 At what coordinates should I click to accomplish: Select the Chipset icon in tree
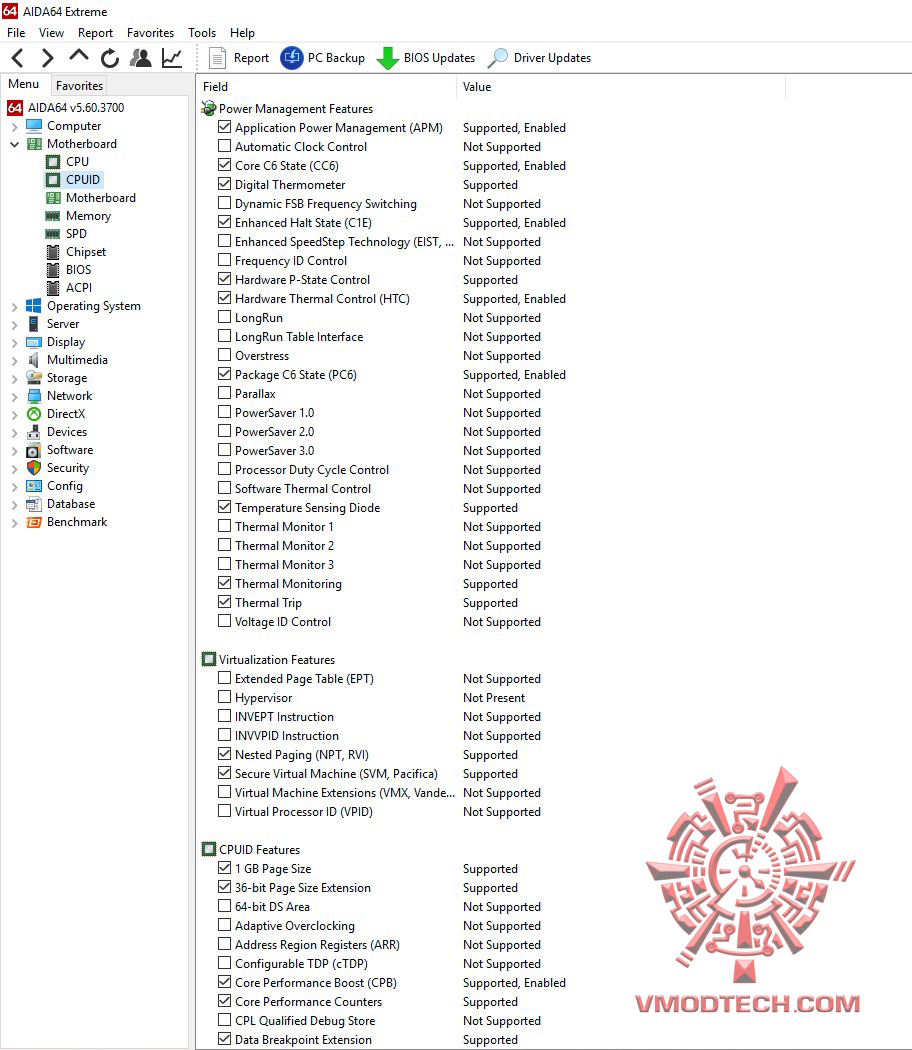click(x=53, y=252)
